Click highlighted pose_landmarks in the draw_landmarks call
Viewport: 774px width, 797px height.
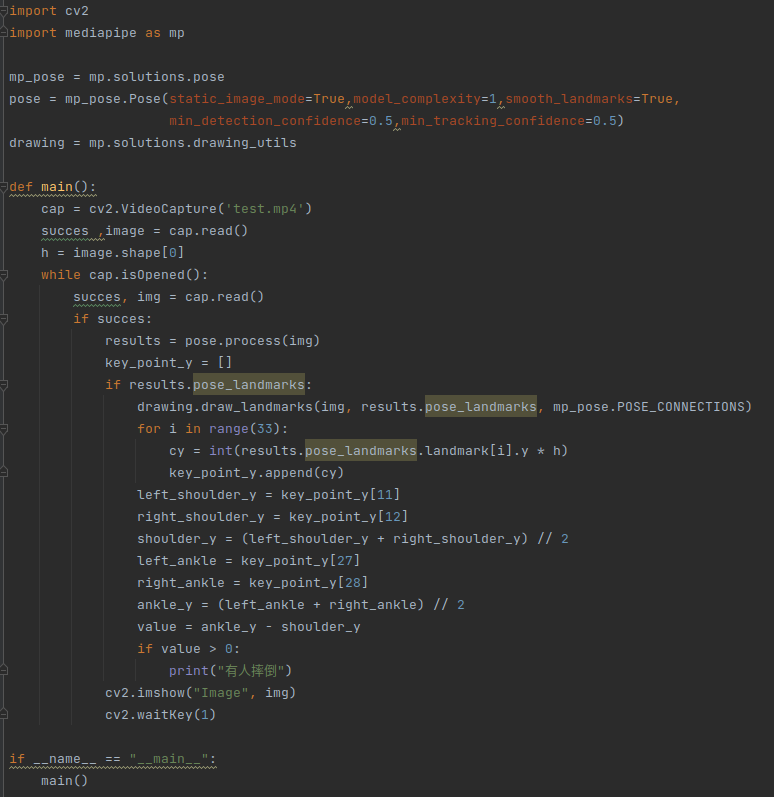(x=481, y=407)
